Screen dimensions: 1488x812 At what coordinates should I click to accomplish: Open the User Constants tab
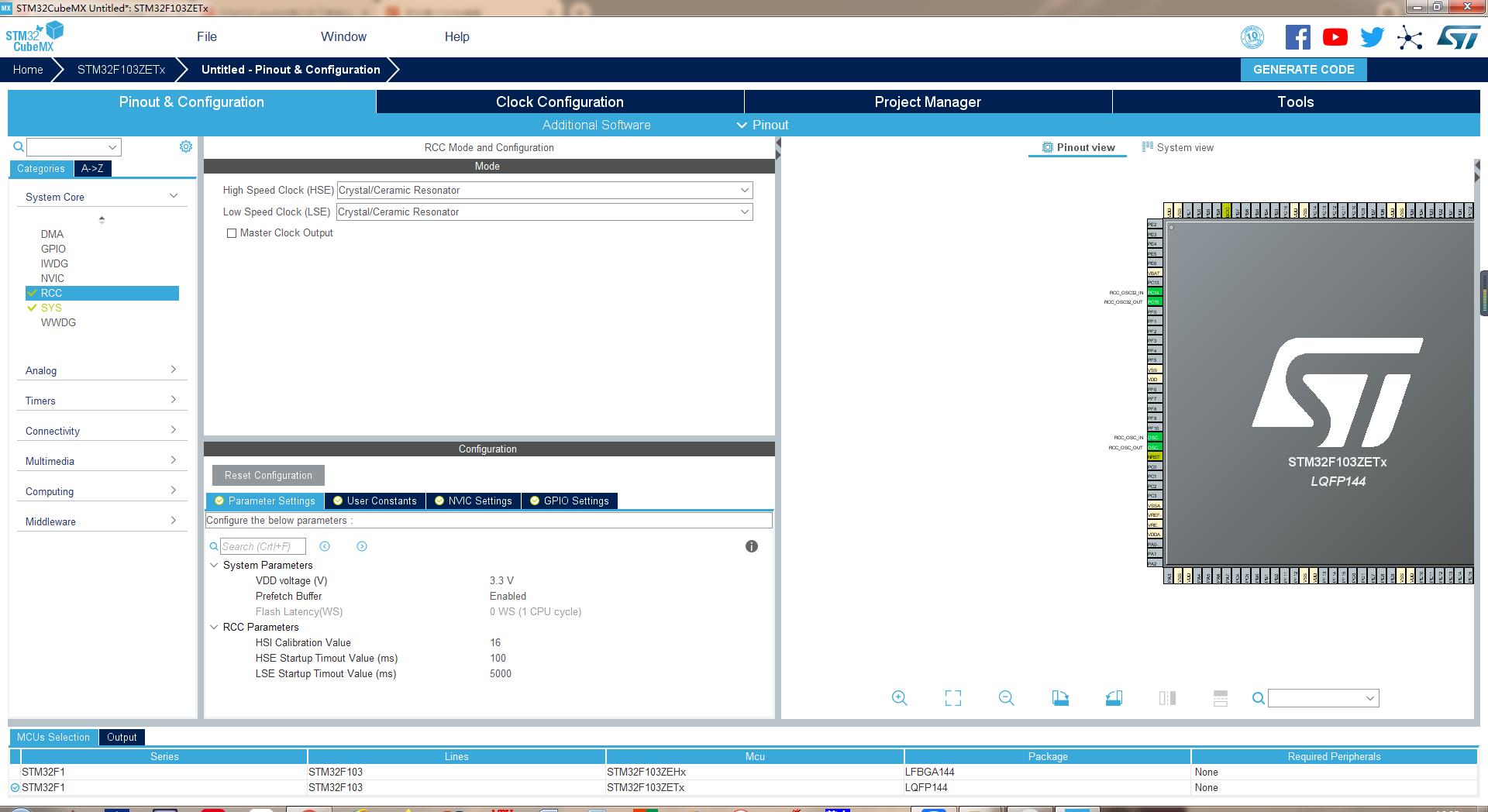pos(375,501)
